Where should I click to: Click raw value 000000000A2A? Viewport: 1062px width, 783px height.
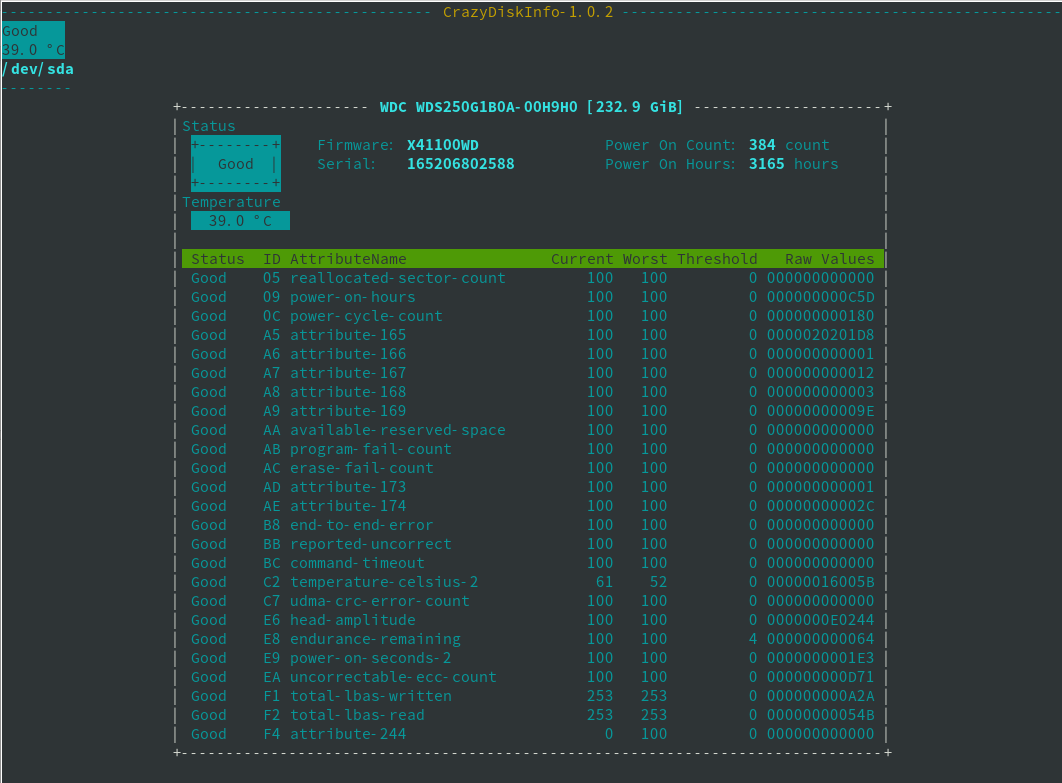(821, 695)
